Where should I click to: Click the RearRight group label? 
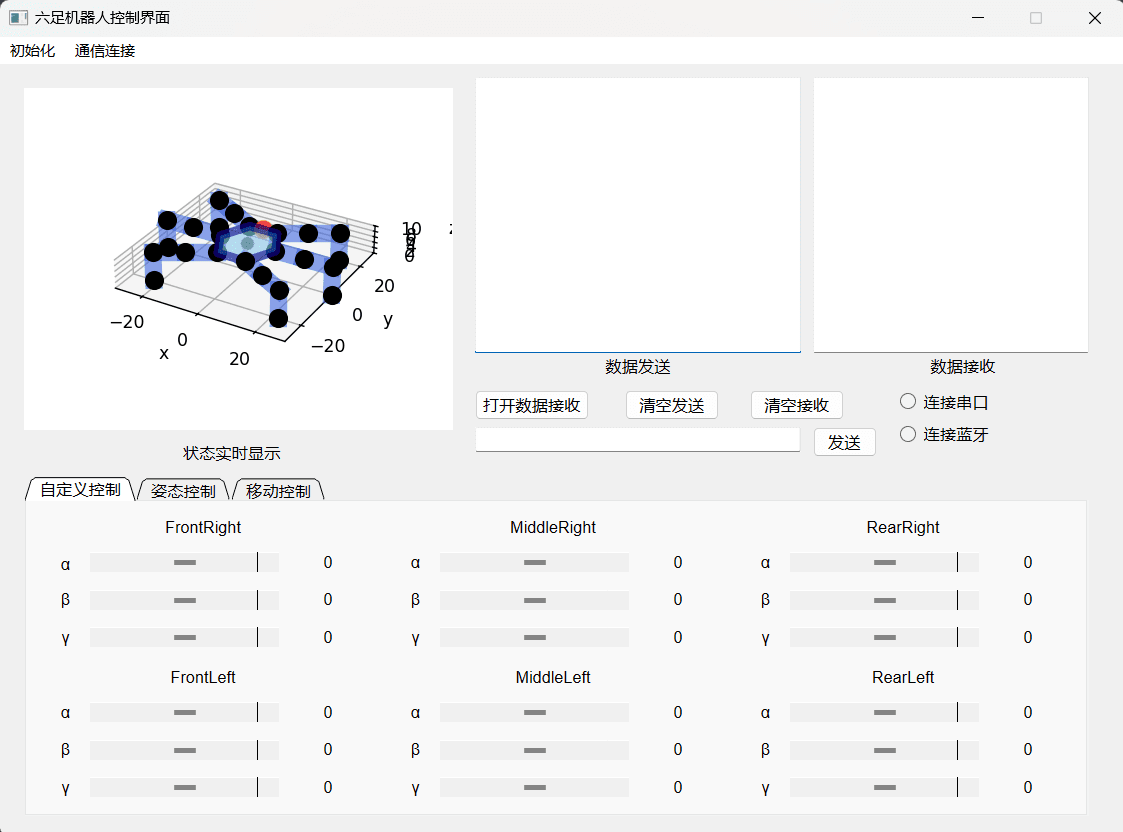pyautogui.click(x=902, y=528)
